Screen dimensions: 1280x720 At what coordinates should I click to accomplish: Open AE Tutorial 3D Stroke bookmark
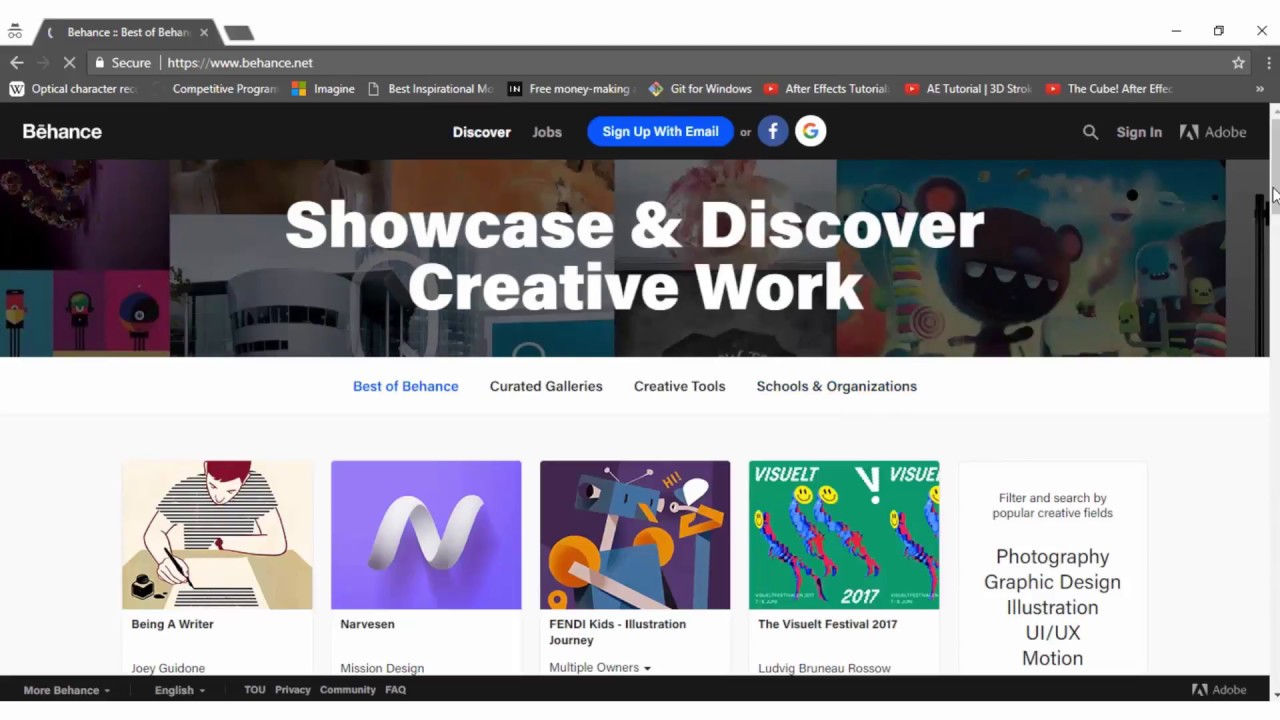[968, 89]
